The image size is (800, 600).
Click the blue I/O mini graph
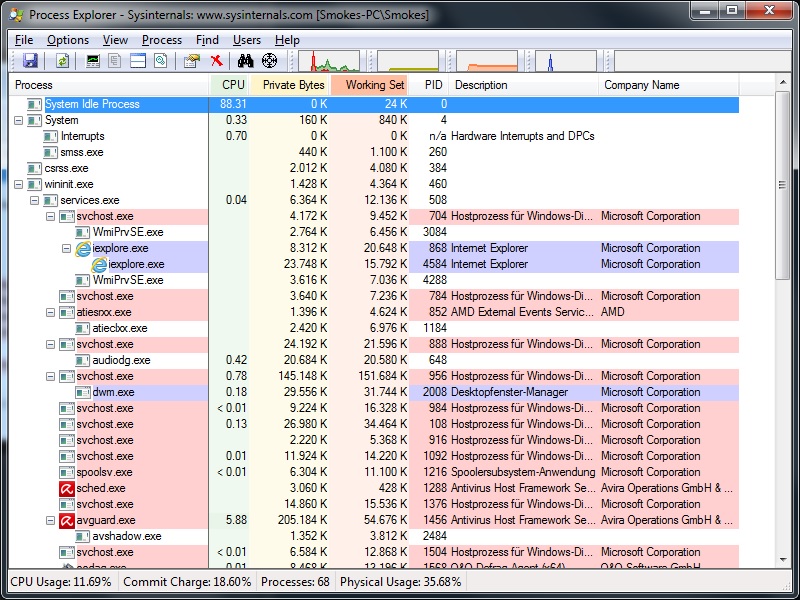[566, 61]
